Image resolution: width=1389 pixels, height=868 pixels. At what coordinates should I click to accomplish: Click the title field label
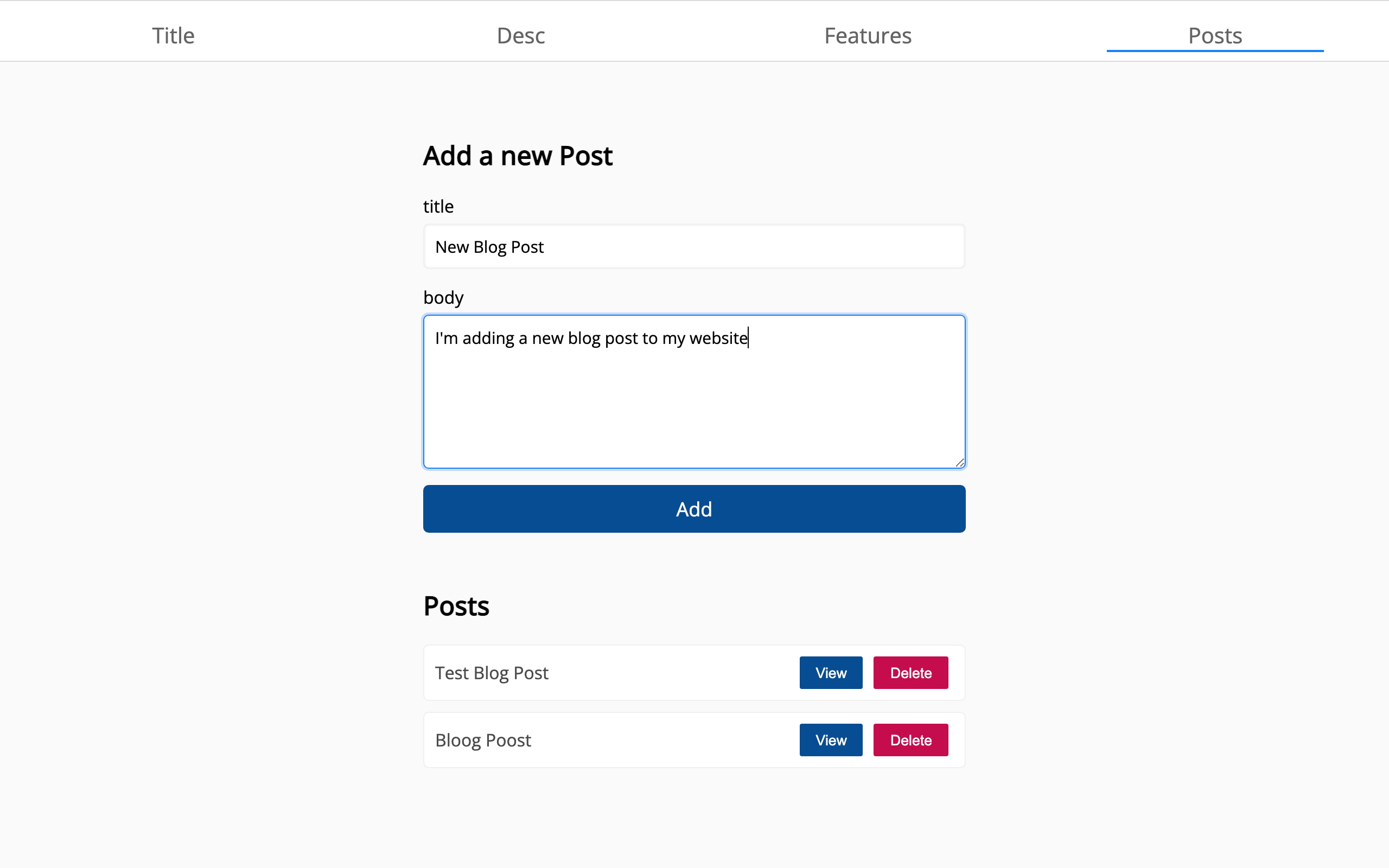438,206
